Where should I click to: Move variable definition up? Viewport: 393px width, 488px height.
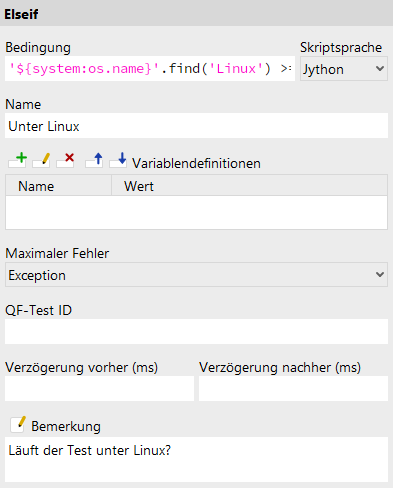[94, 160]
